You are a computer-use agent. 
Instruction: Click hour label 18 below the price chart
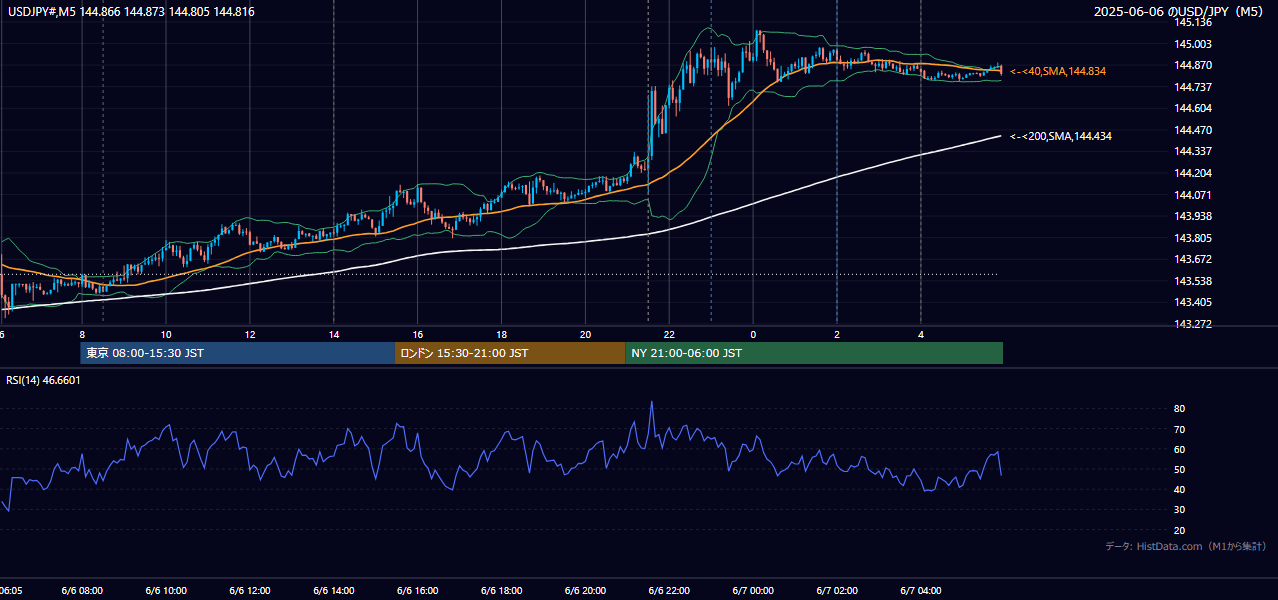502,335
